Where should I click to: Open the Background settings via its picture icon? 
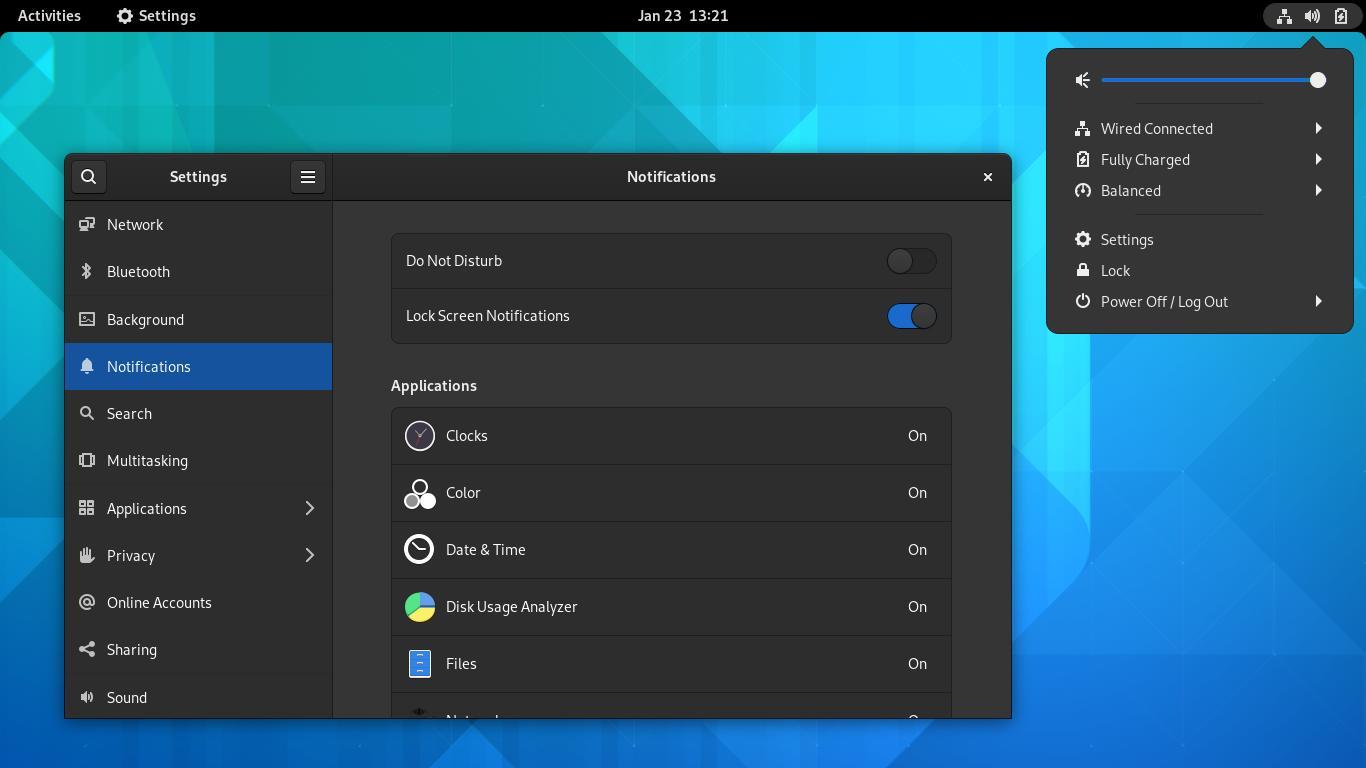87,319
